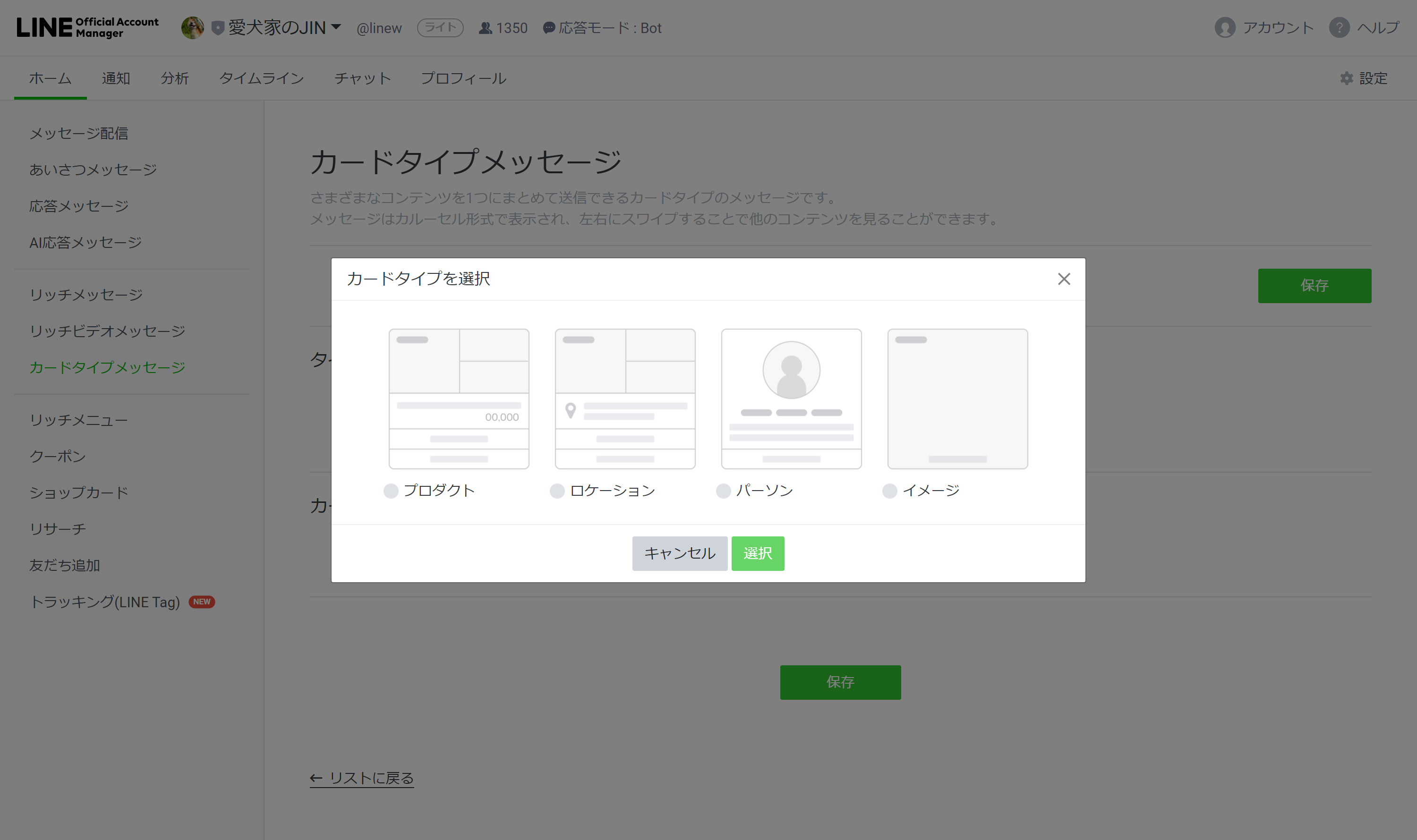Select the パーソン card type
This screenshot has width=1417, height=840.
point(723,490)
